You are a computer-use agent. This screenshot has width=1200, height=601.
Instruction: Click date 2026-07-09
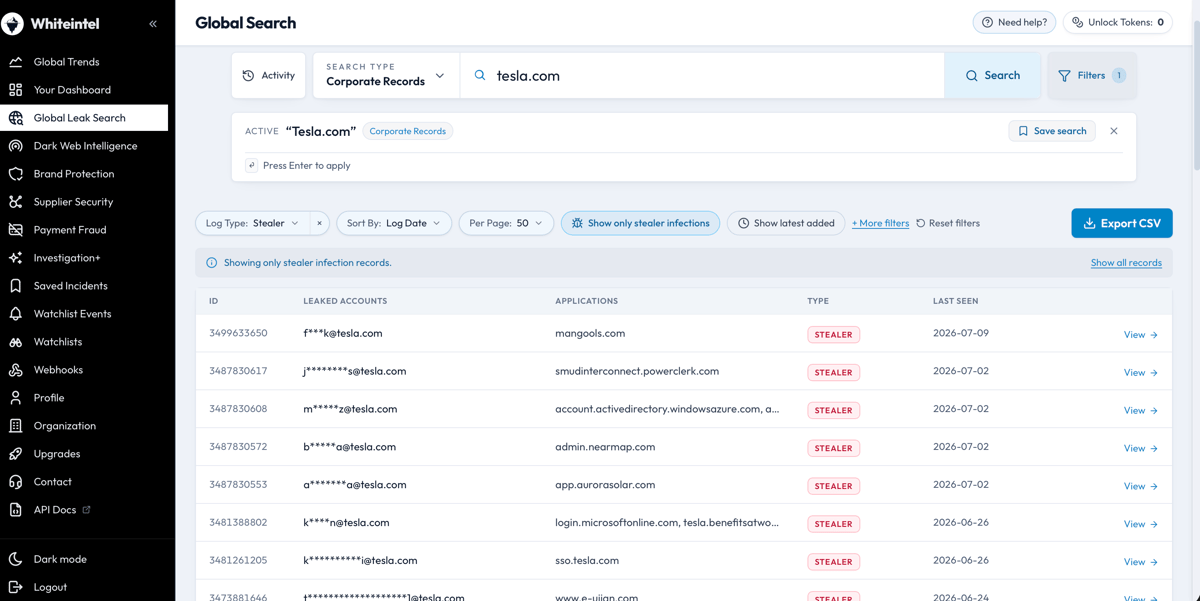point(960,333)
